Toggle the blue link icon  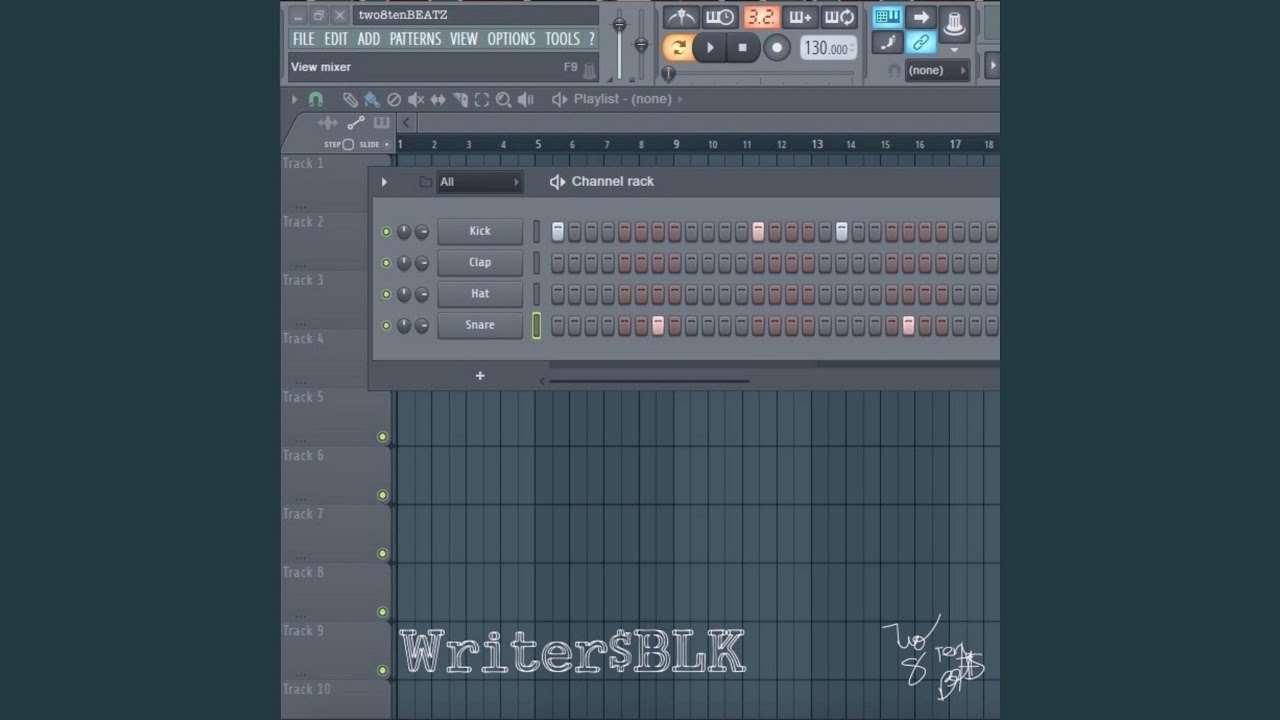(921, 42)
